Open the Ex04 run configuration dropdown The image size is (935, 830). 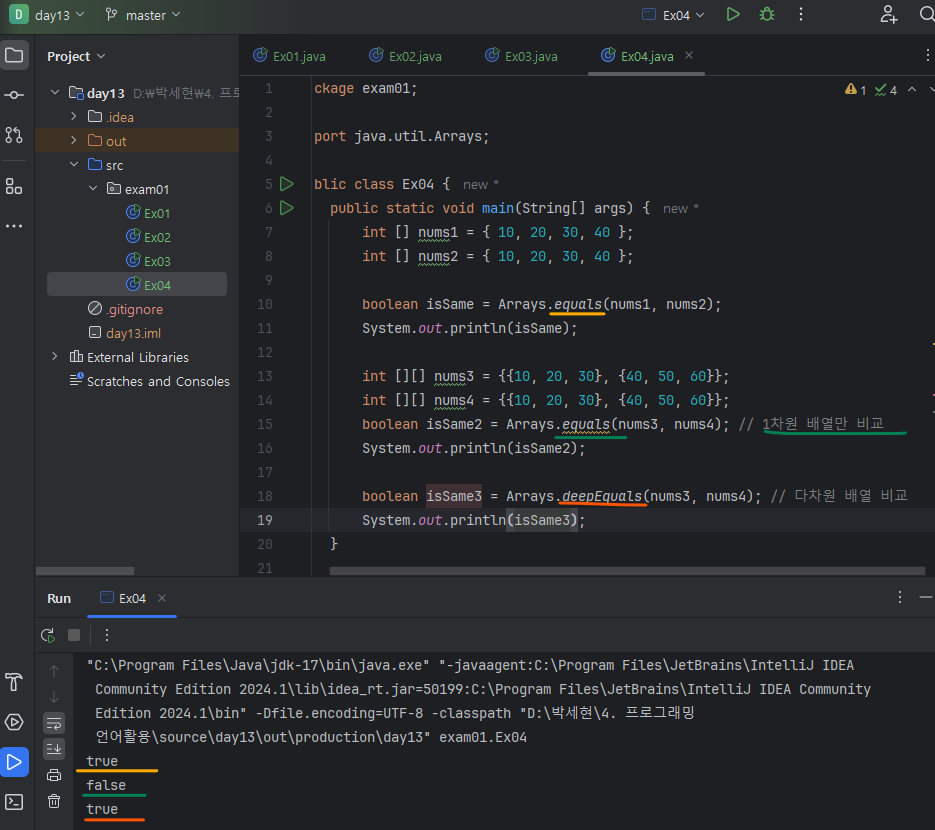tap(678, 15)
